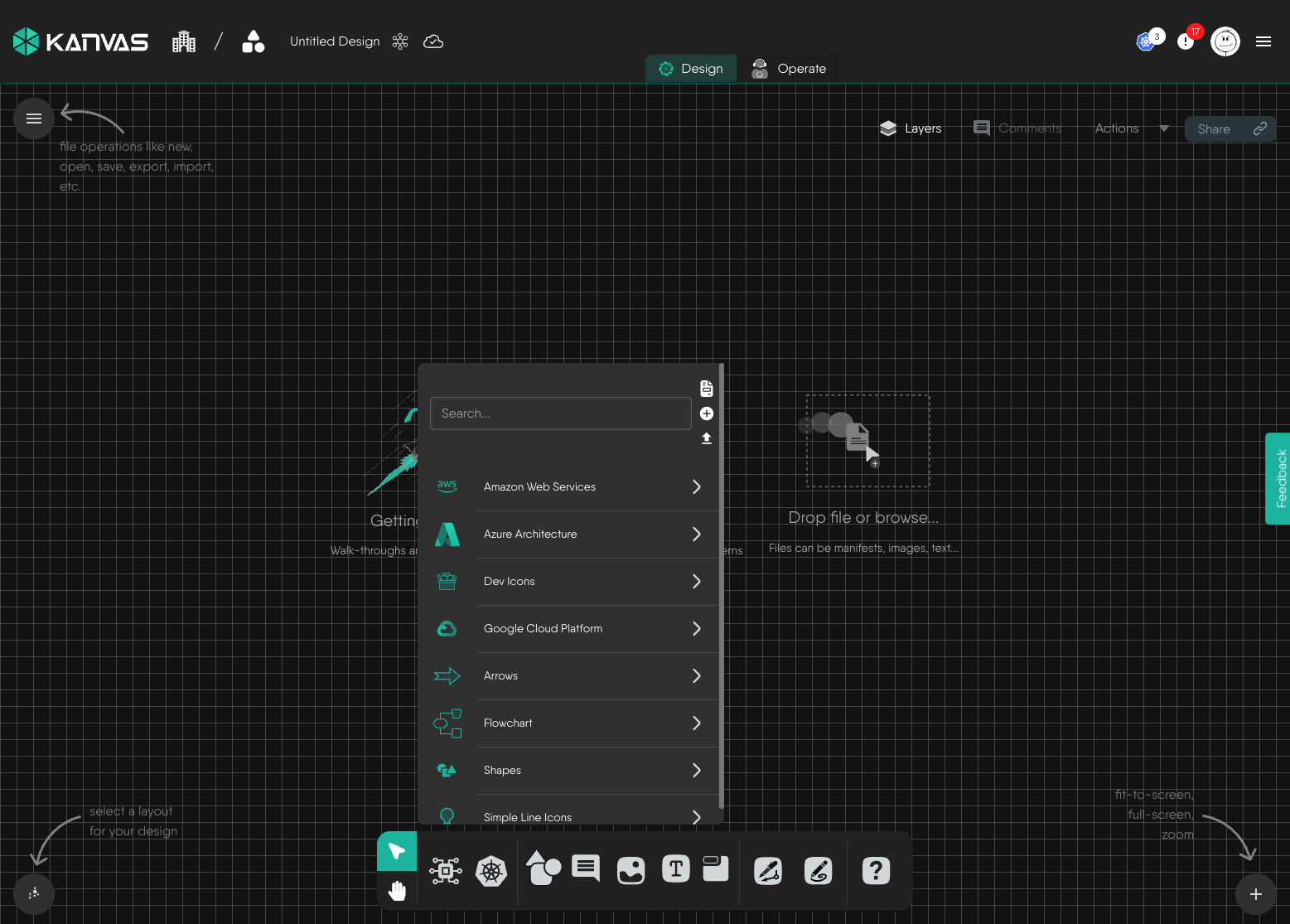1290x924 pixels.
Task: Click the plus circle icon in shapes panel
Action: point(707,414)
